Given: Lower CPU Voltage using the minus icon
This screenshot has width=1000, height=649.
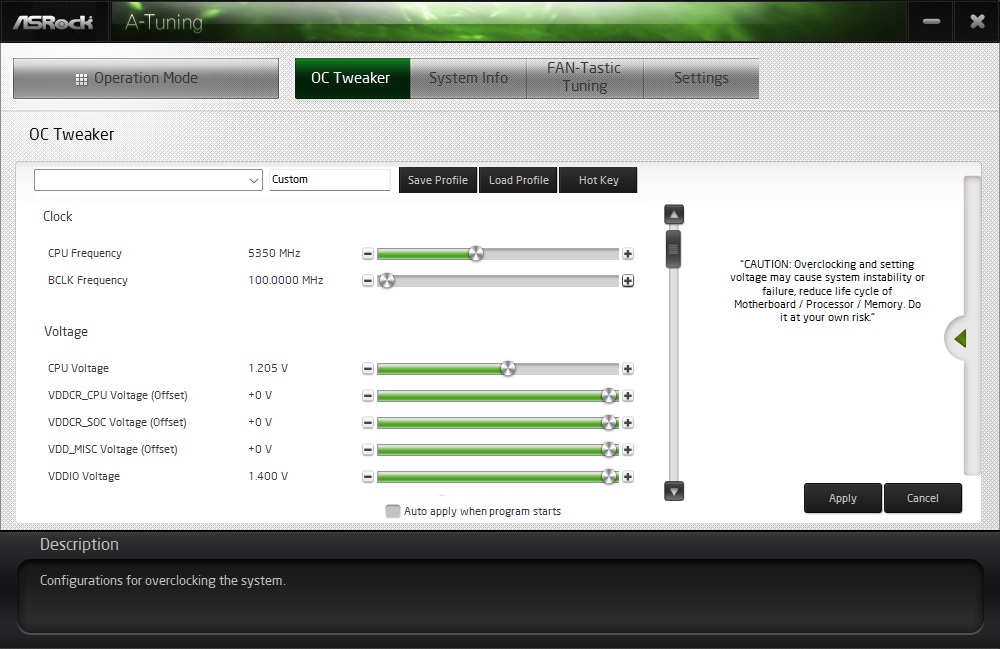Looking at the screenshot, I should tap(367, 368).
